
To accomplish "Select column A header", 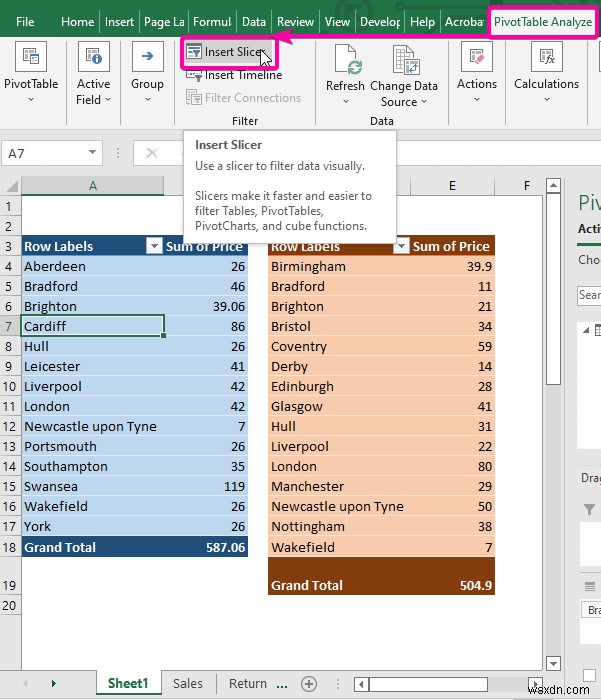I will point(92,185).
